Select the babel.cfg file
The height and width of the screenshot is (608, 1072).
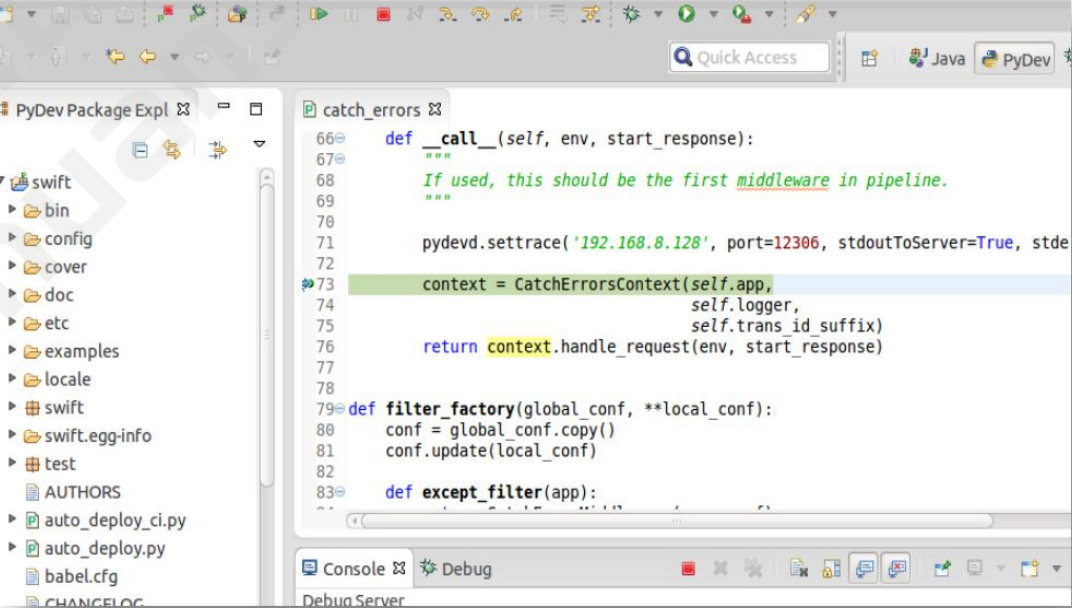pyautogui.click(x=72, y=577)
